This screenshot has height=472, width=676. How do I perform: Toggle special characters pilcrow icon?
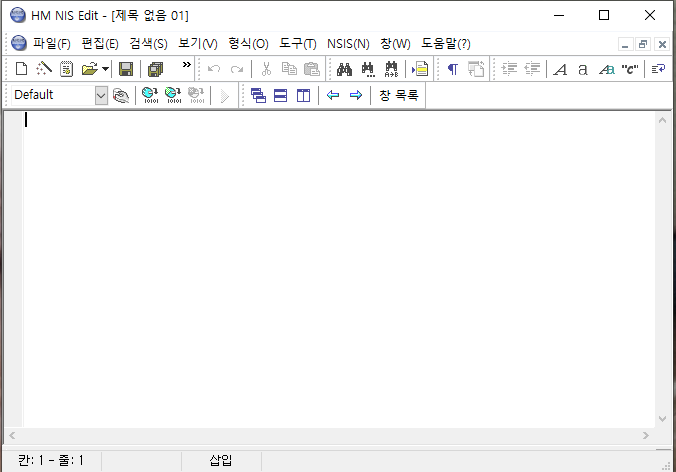[x=453, y=69]
